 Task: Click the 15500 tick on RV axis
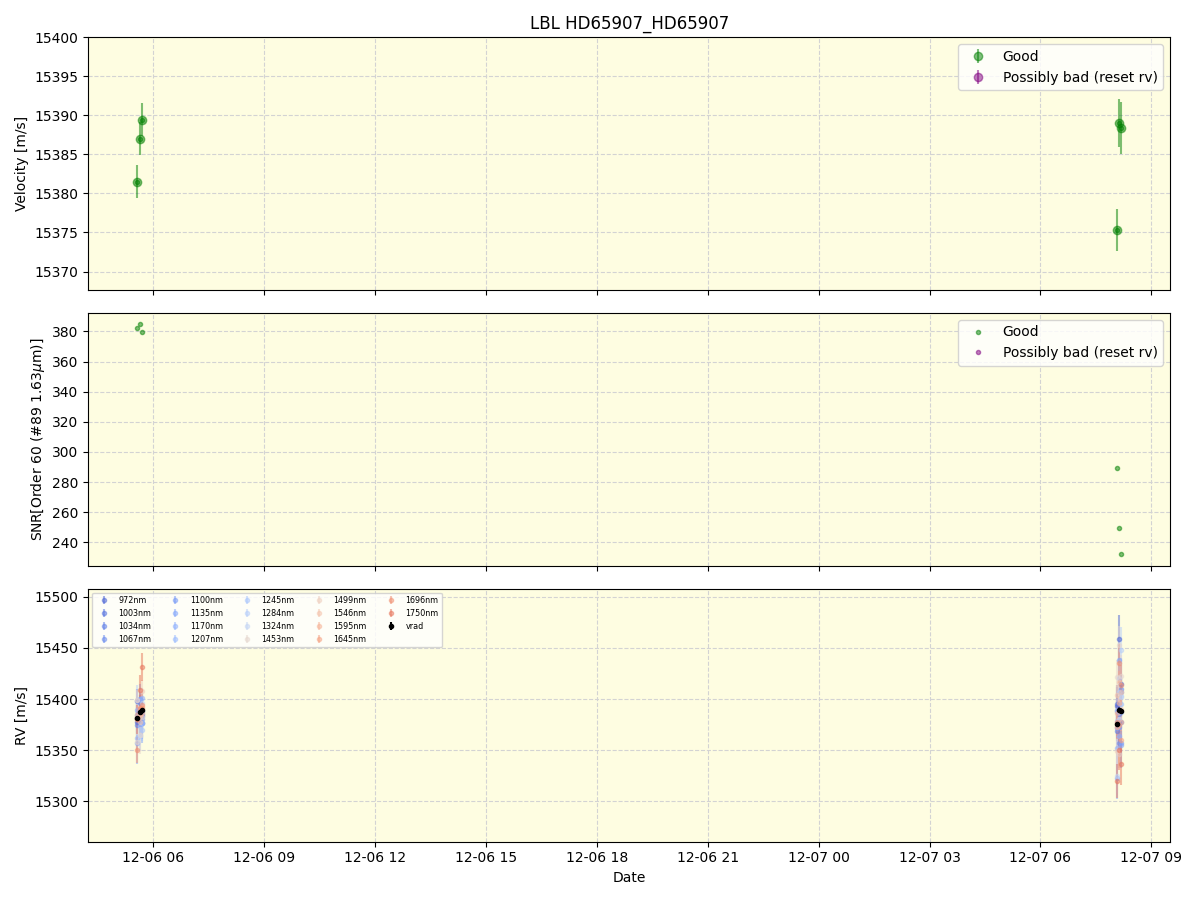[x=57, y=597]
